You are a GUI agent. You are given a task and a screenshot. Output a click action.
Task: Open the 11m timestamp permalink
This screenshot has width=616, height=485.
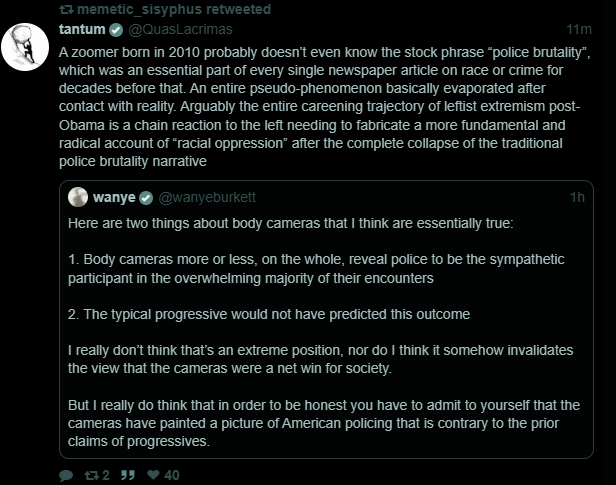(579, 29)
